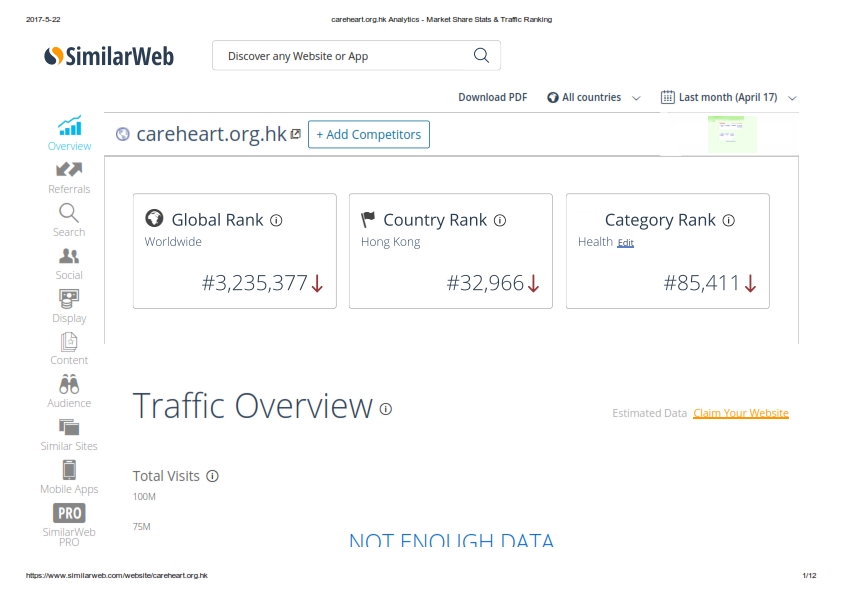Click the 75M axis label
This screenshot has height=595, width=842.
click(141, 527)
